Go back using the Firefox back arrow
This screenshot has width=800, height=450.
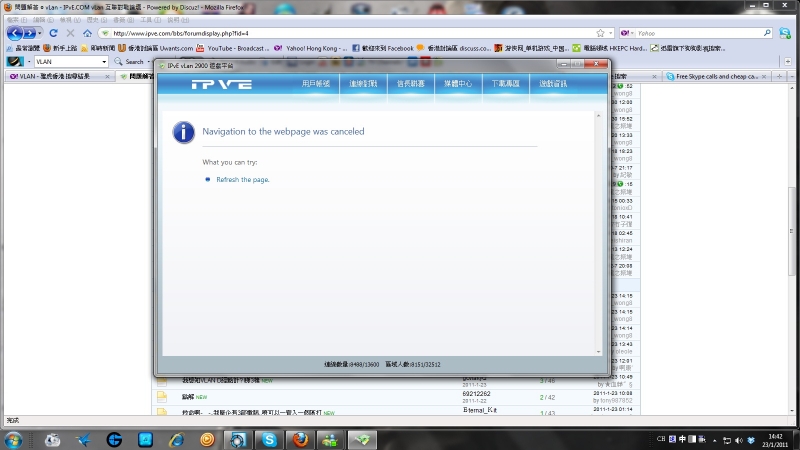14,33
